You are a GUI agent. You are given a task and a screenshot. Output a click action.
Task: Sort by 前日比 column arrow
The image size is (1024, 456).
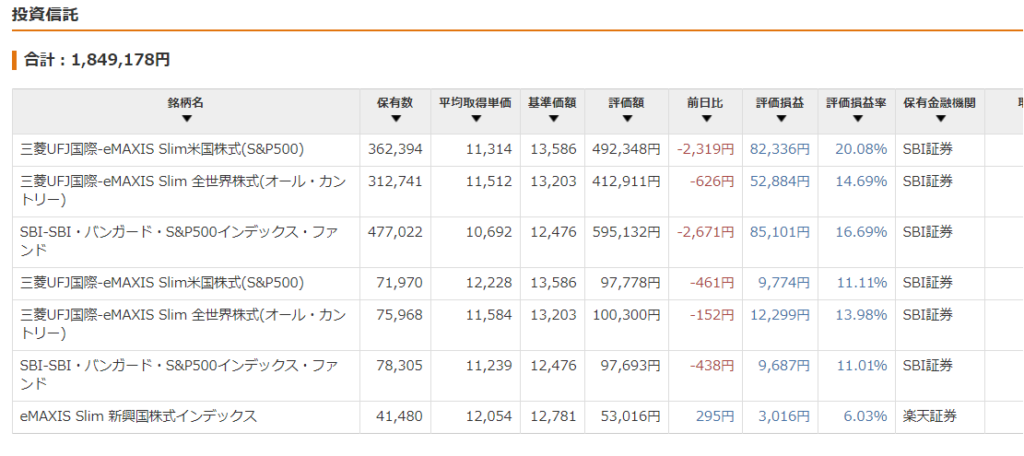click(x=705, y=119)
